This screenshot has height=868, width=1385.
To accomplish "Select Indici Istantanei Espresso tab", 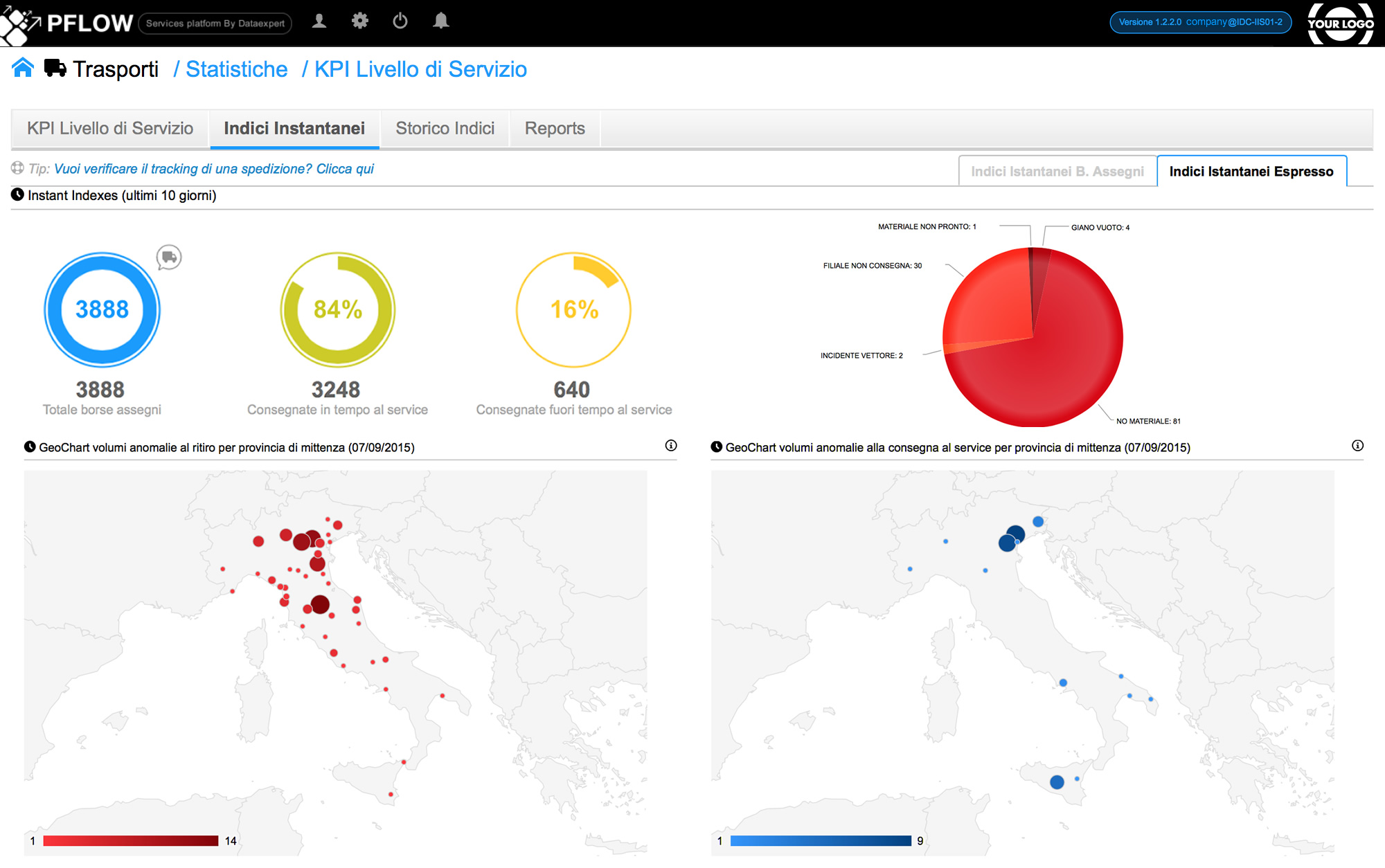I will point(1251,172).
